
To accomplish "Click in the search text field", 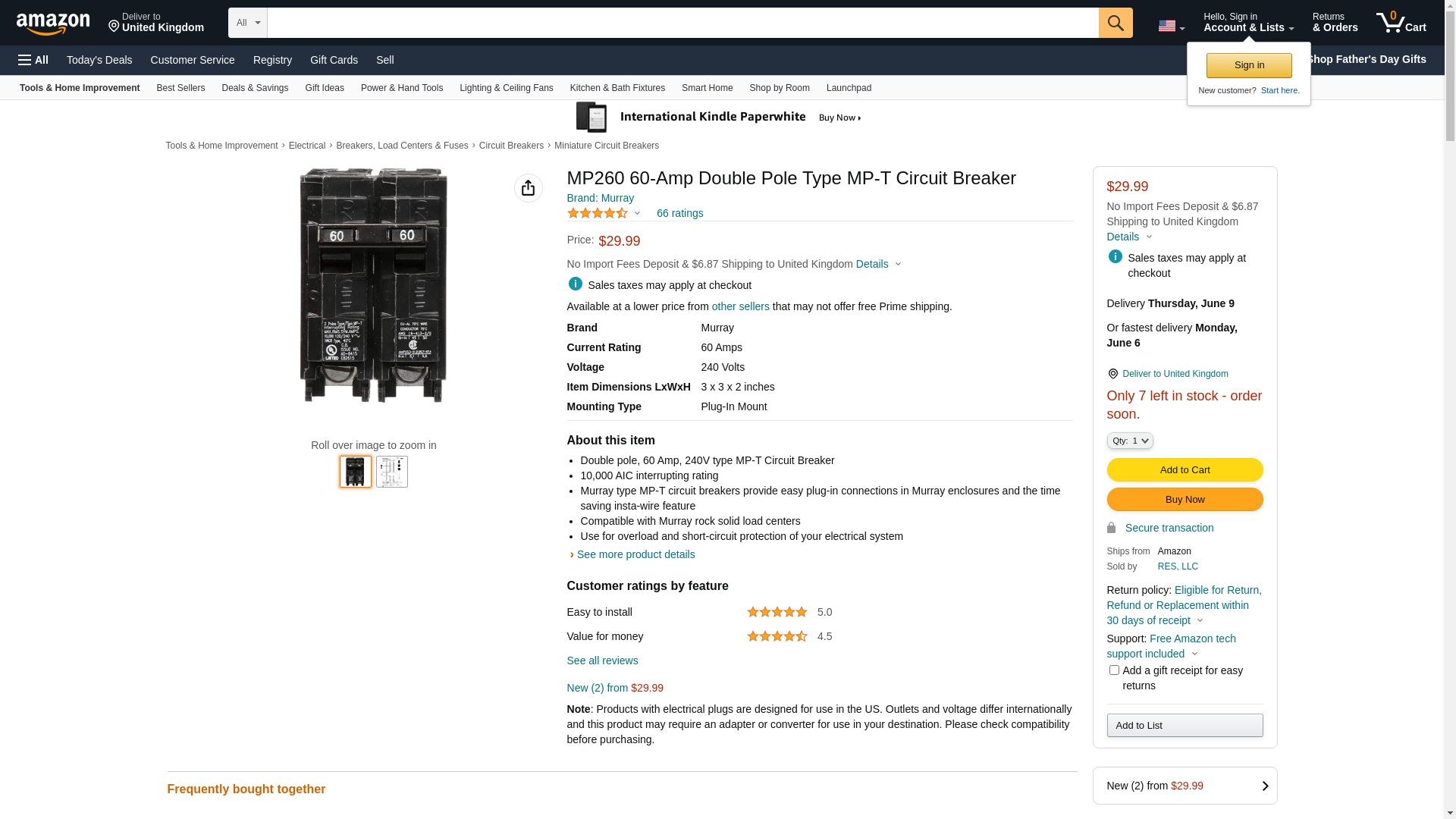I will click(682, 23).
